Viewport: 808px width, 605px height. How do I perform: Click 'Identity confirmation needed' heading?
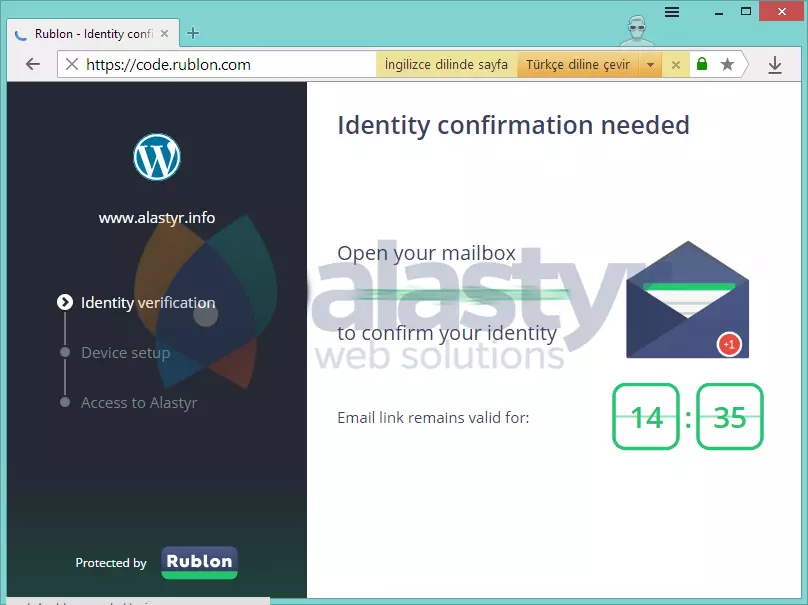[x=513, y=125]
